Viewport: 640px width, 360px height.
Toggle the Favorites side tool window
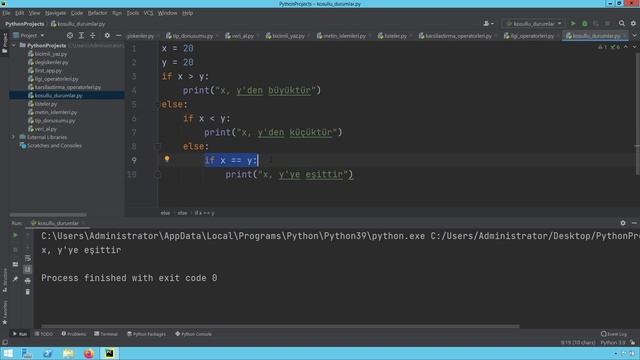click(x=4, y=313)
